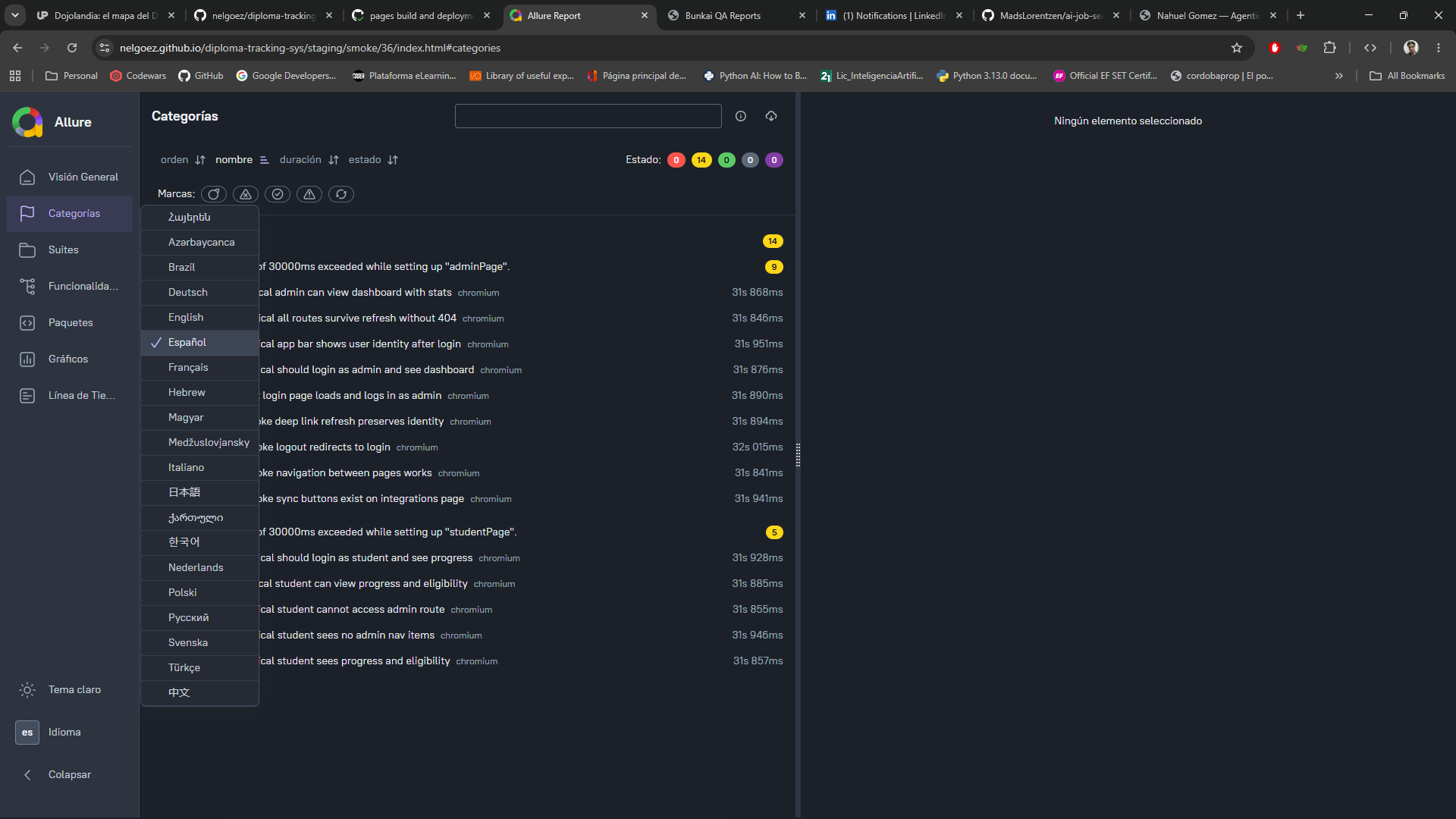Open the browser extensions puzzle icon
1456x819 pixels.
(x=1329, y=48)
